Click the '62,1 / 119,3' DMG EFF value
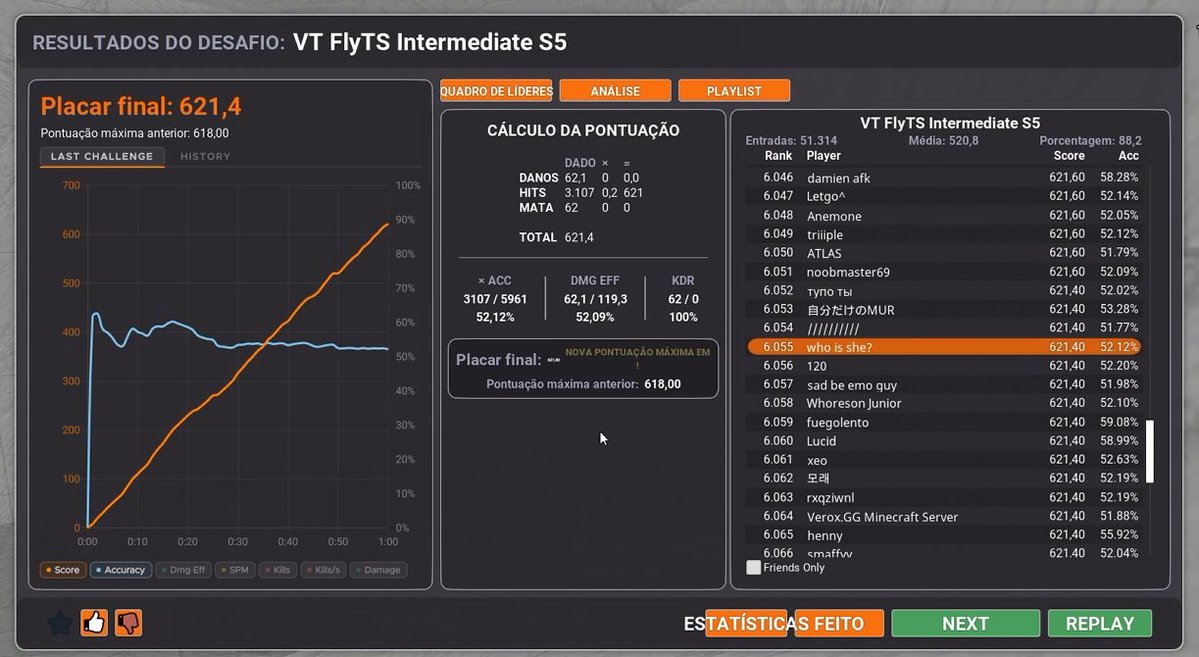The image size is (1199, 657). tap(595, 299)
